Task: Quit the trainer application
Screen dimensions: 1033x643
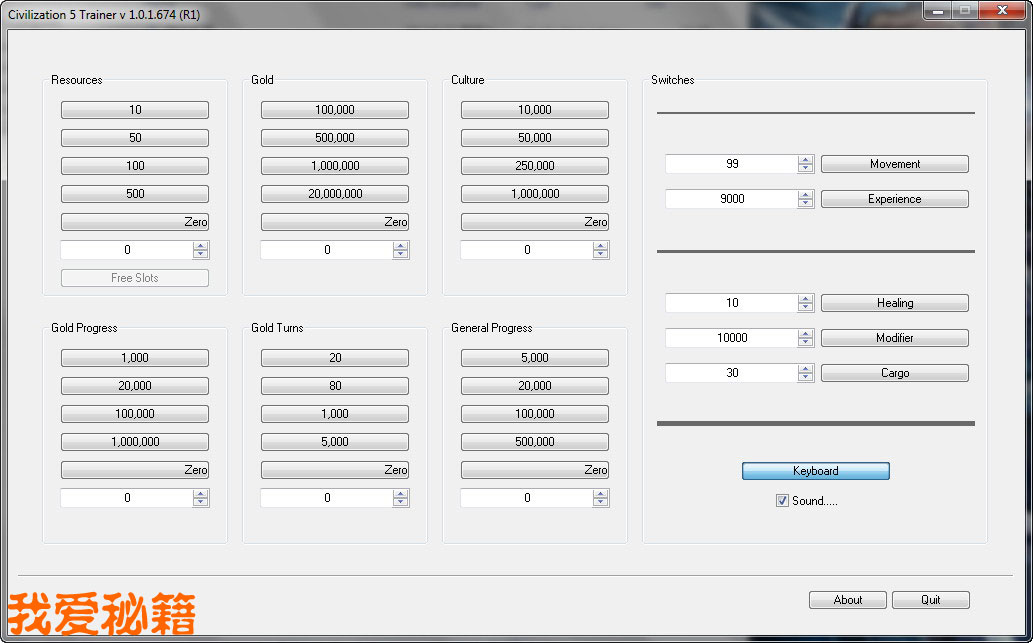Action: click(930, 600)
